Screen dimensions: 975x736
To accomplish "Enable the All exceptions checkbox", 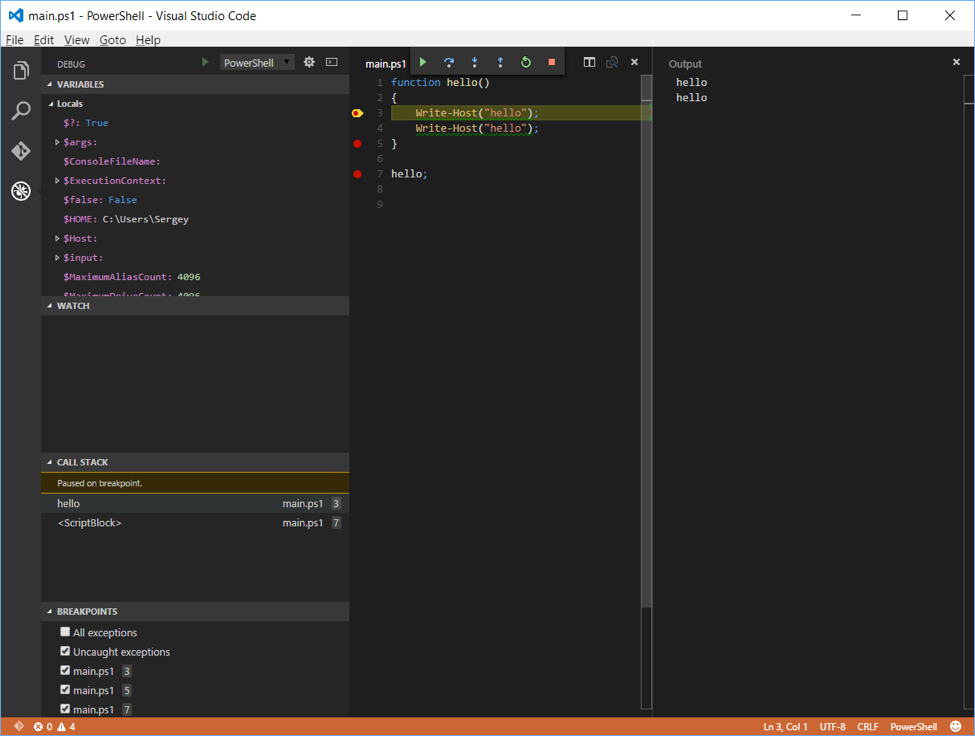I will click(x=65, y=631).
